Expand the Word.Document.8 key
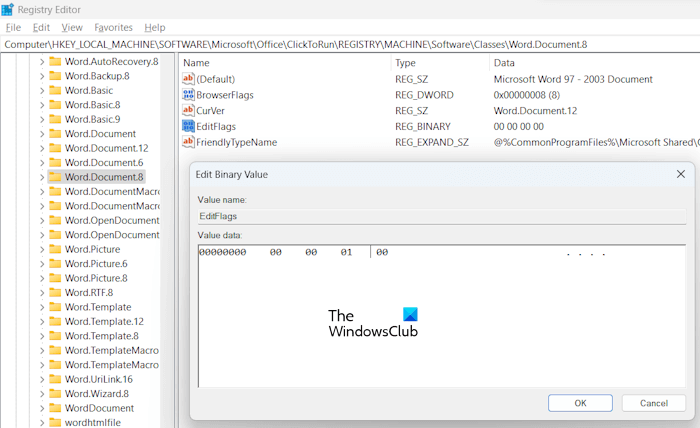This screenshot has height=428, width=700. click(42, 177)
